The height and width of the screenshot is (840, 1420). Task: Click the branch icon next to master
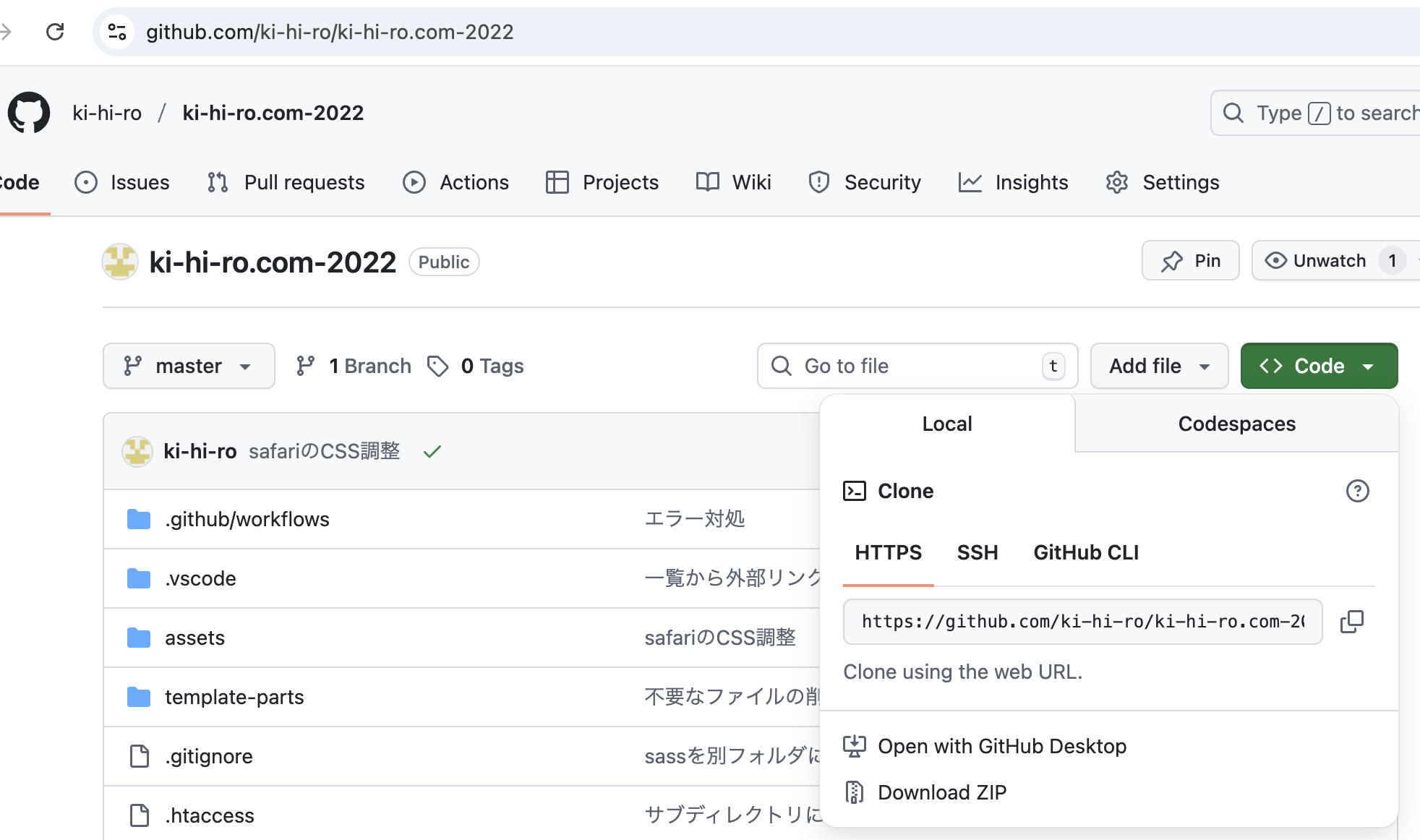point(131,366)
